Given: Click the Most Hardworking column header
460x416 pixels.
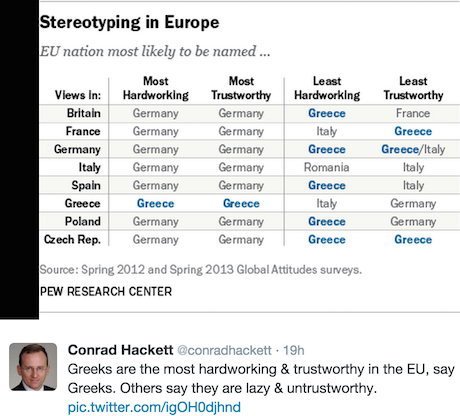Looking at the screenshot, I should [156, 88].
